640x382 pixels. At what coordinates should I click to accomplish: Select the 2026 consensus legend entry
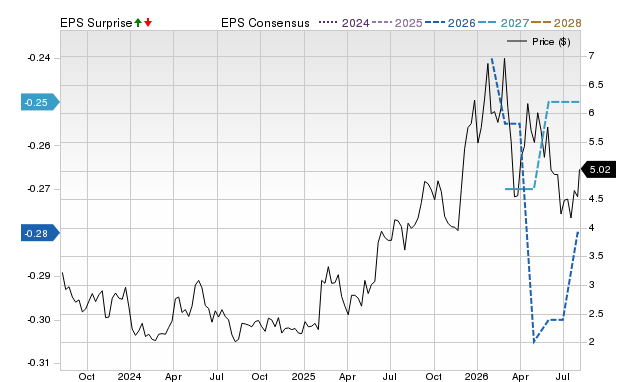pos(450,23)
